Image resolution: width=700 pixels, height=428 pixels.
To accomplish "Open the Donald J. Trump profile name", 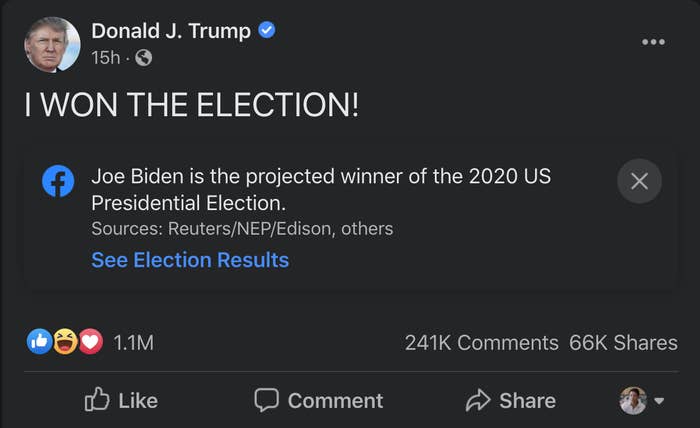I will [171, 31].
